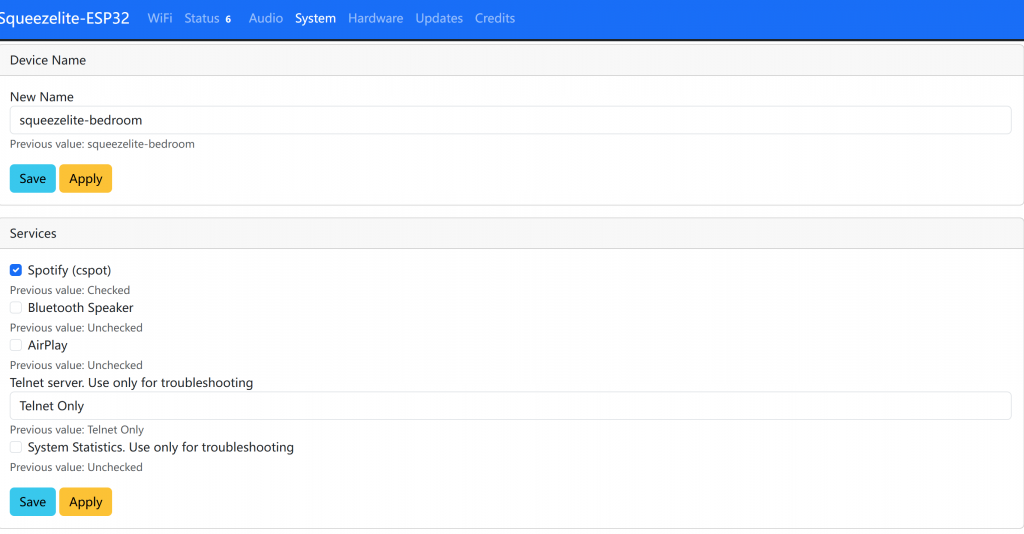1024x534 pixels.
Task: Open the Squeezelite-ESP32 brand home link
Action: click(64, 18)
